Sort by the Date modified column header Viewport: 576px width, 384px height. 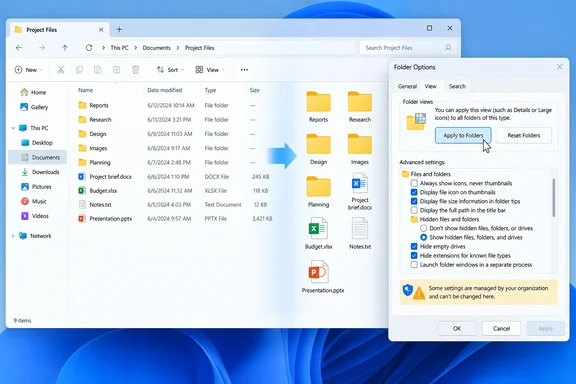point(165,90)
